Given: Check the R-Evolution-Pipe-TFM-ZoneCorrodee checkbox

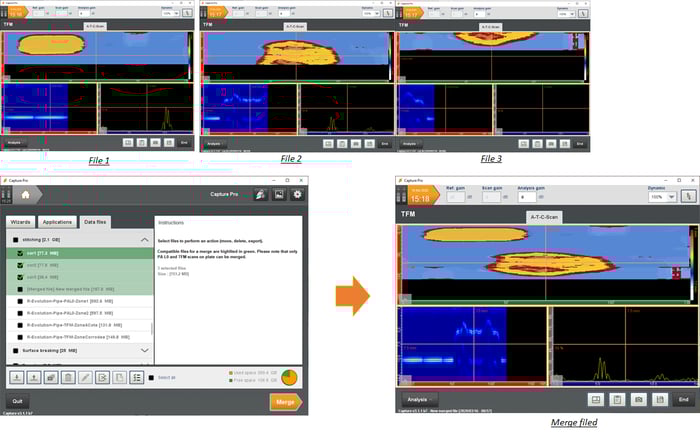Looking at the screenshot, I should point(20,337).
